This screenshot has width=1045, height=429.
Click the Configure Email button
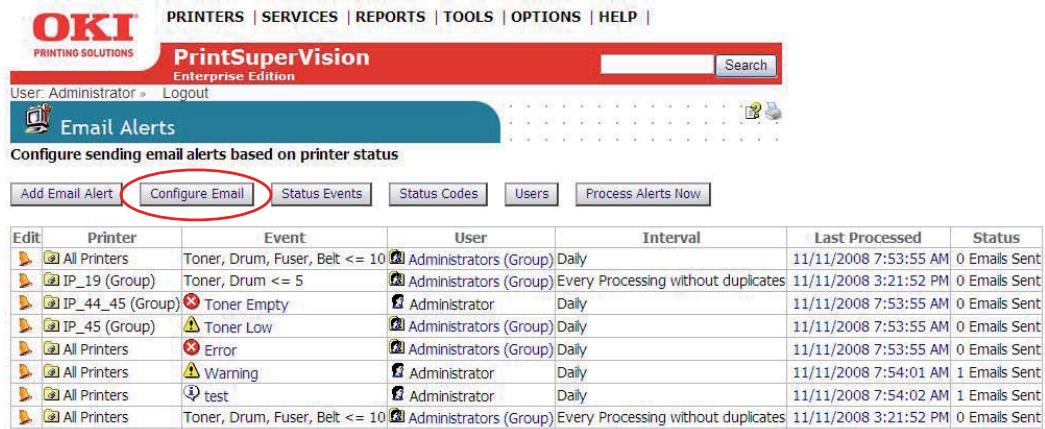coord(197,194)
